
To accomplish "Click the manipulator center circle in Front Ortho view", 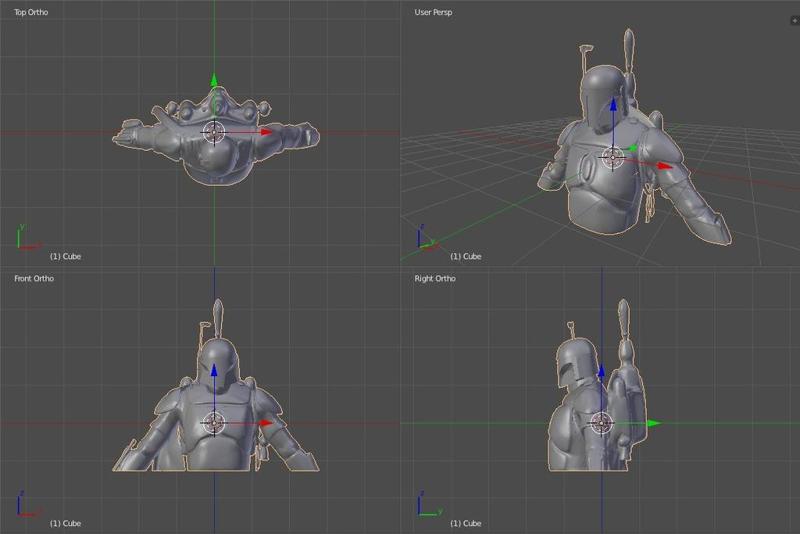I will 214,423.
